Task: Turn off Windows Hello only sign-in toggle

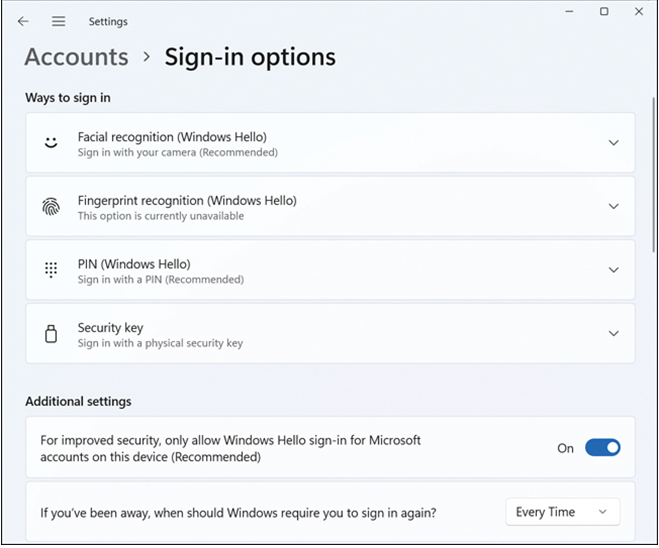Action: [x=602, y=448]
